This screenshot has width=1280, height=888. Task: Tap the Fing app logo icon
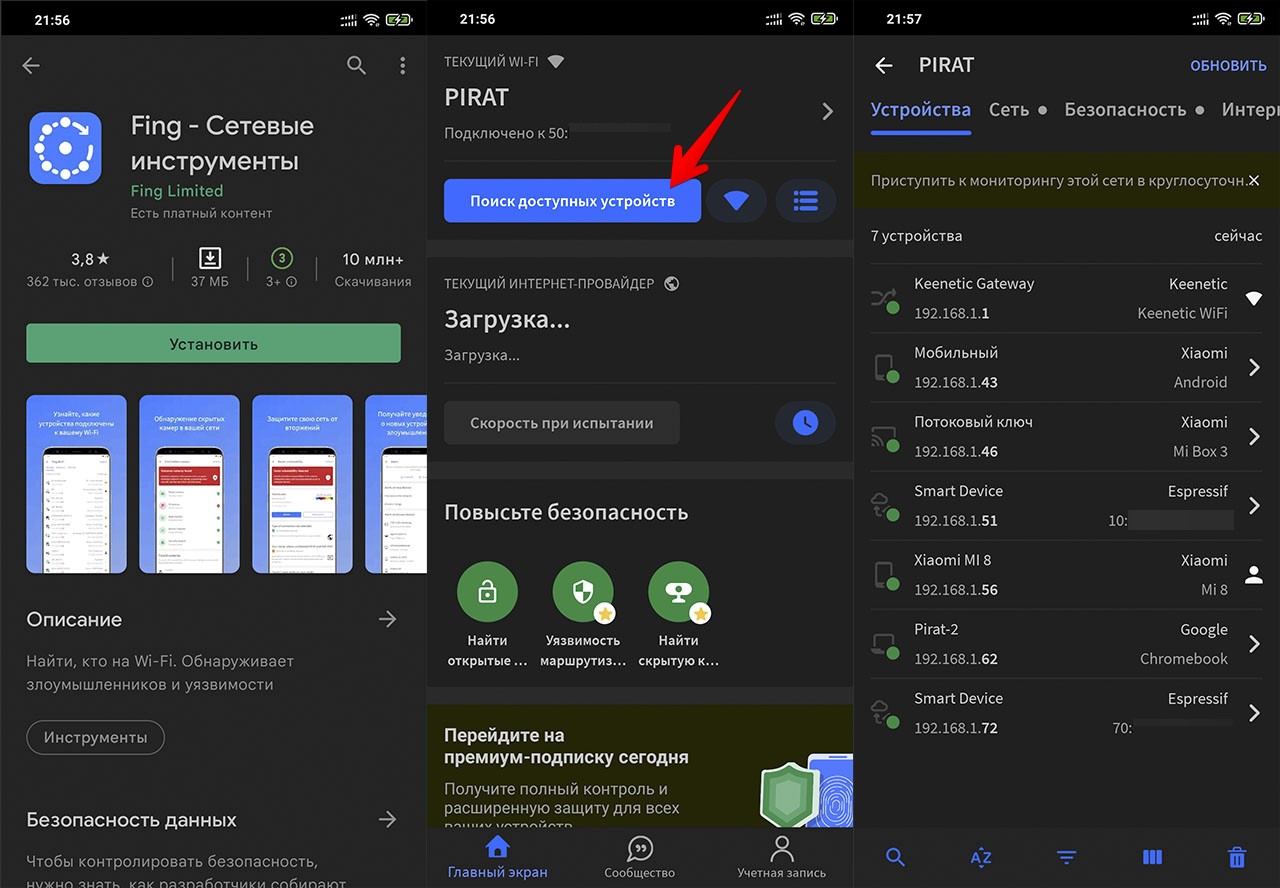(65, 148)
